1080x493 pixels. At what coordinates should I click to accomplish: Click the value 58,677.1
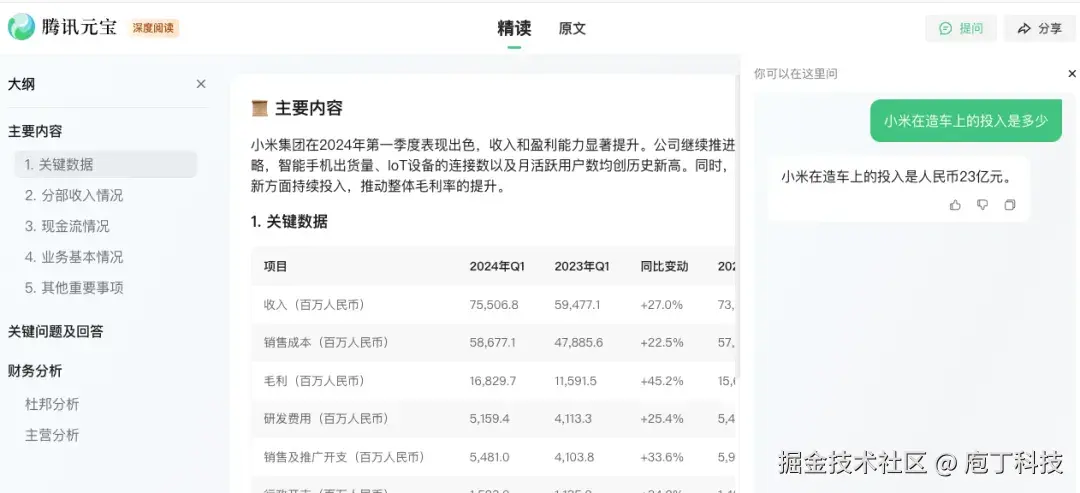(492, 342)
